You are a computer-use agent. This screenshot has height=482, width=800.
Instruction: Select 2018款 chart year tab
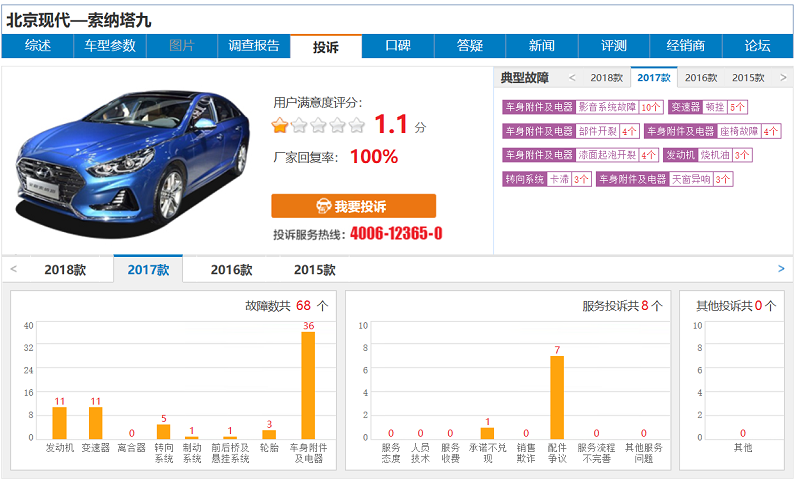pyautogui.click(x=65, y=270)
